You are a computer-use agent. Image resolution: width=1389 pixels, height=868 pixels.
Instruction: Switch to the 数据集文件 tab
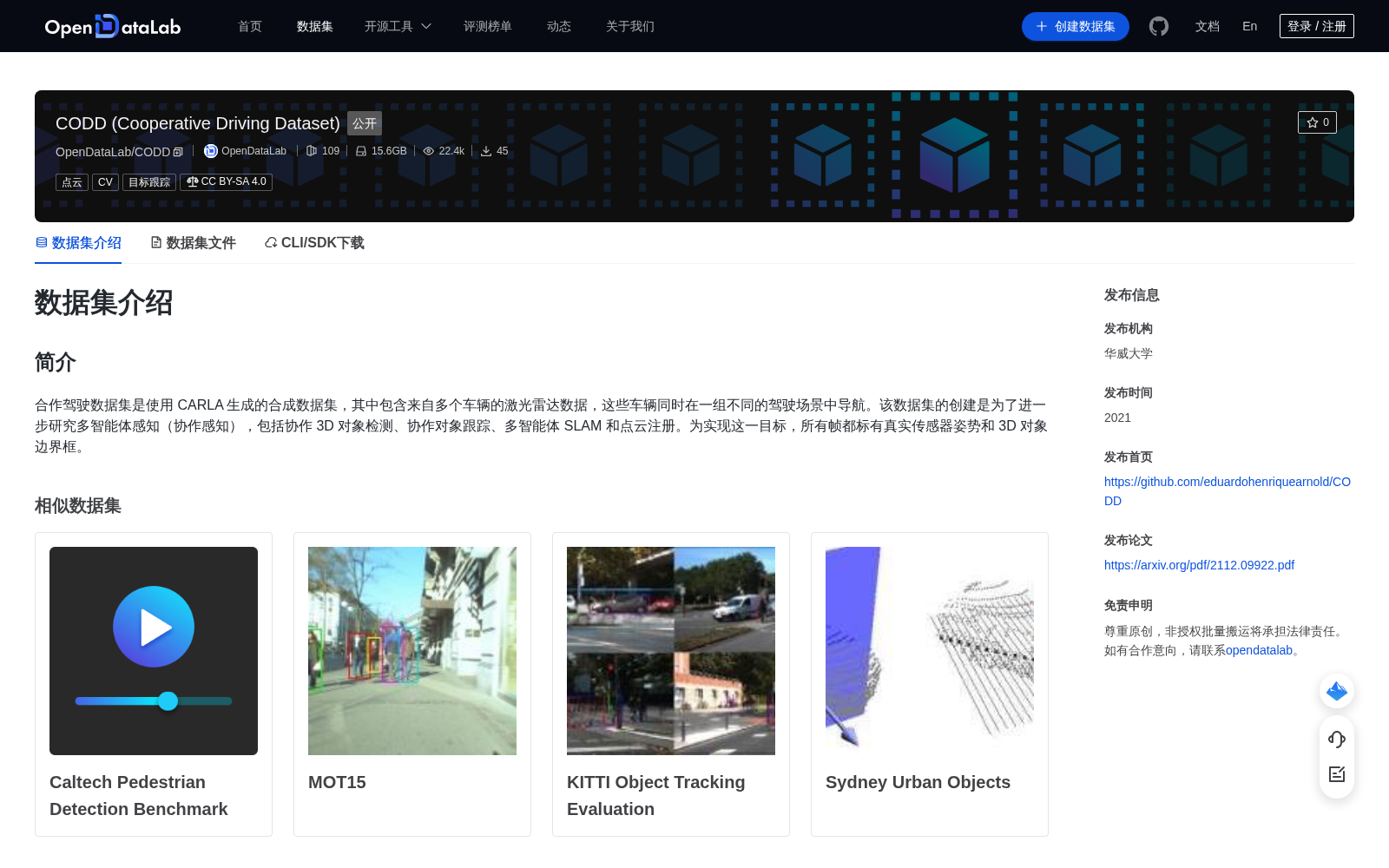[x=193, y=243]
